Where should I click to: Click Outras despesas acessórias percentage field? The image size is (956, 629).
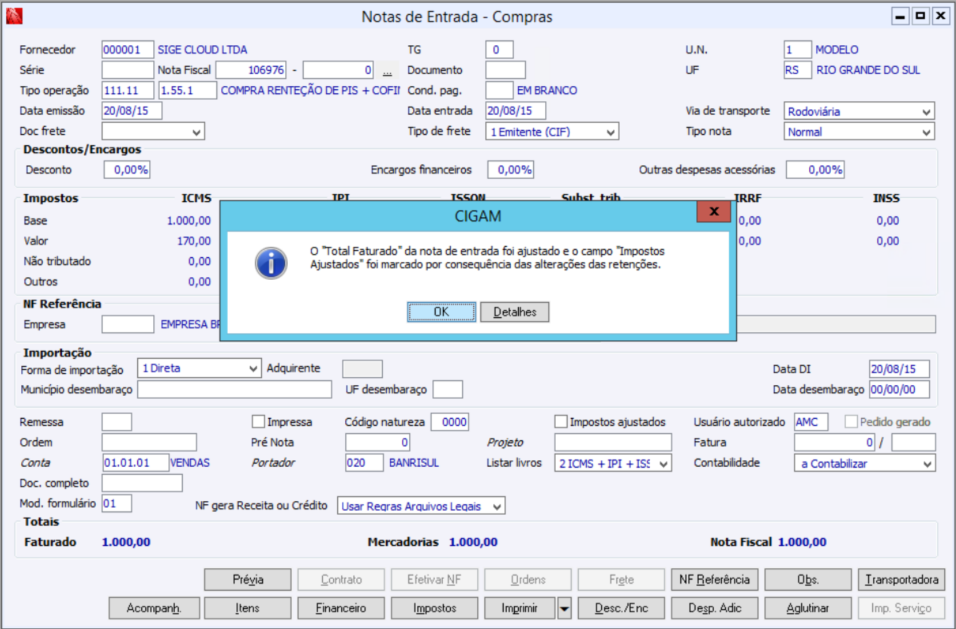pos(815,170)
